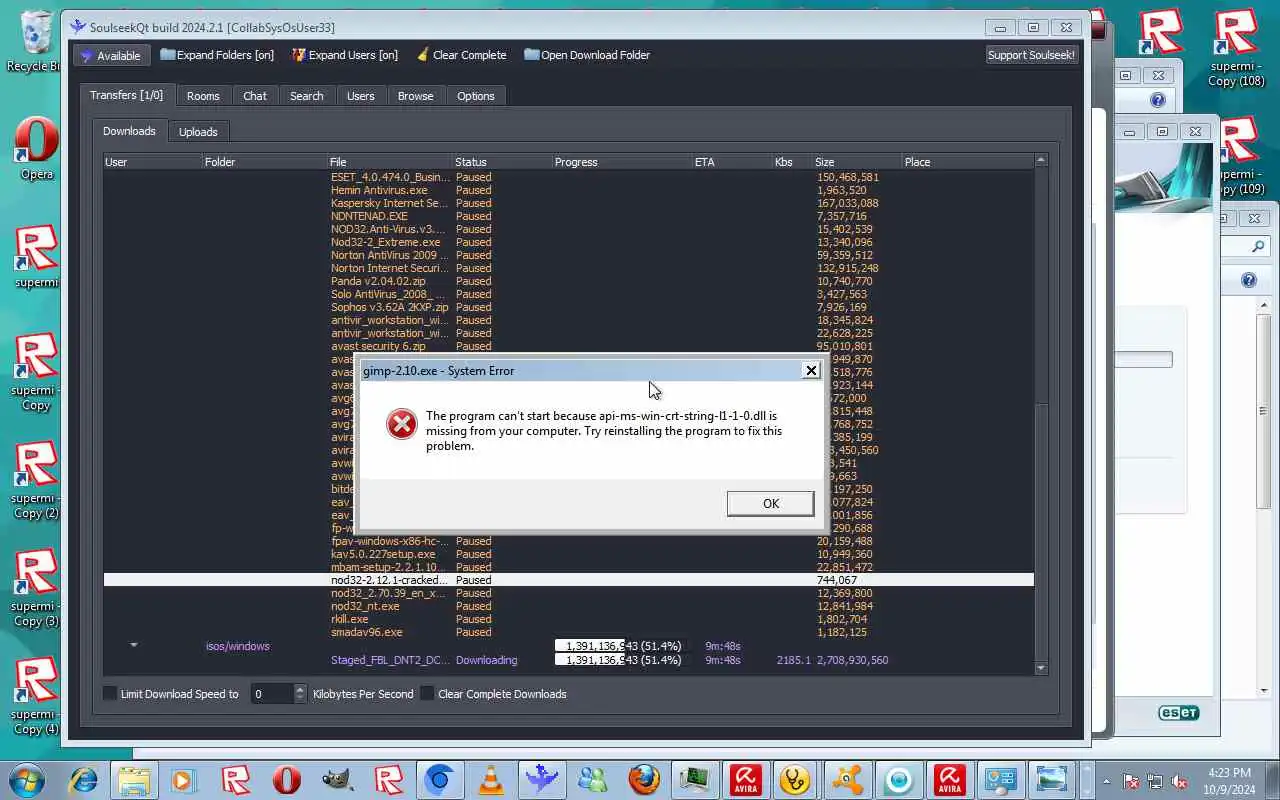Open File Explorer from taskbar

[x=133, y=780]
